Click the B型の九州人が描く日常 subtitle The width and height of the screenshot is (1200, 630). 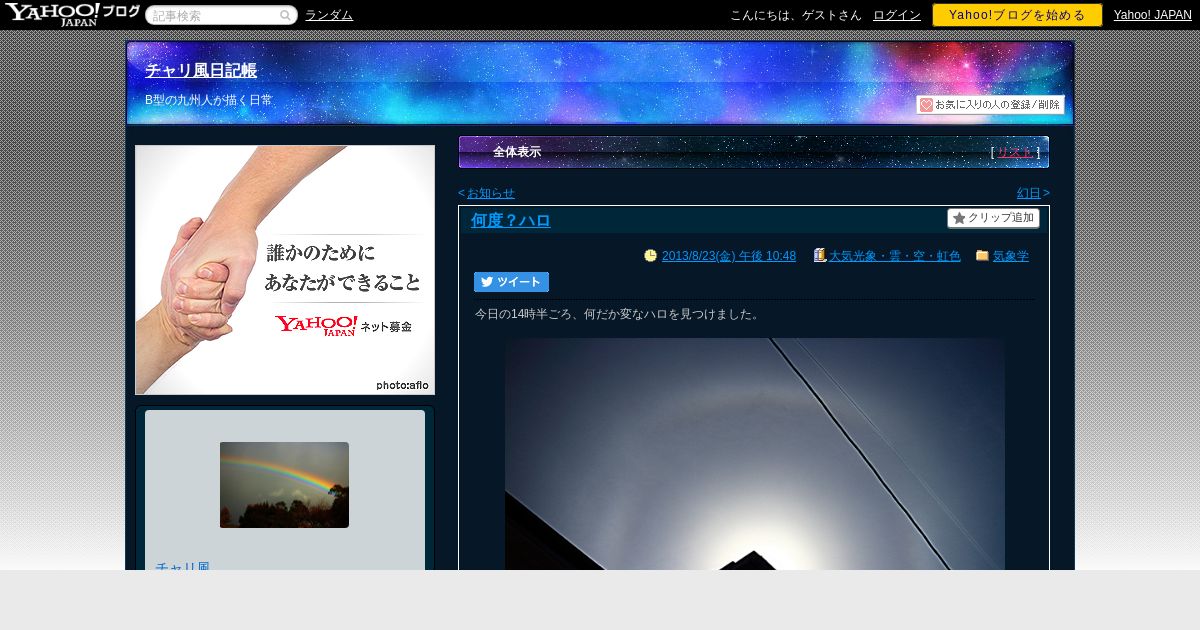pyautogui.click(x=208, y=100)
